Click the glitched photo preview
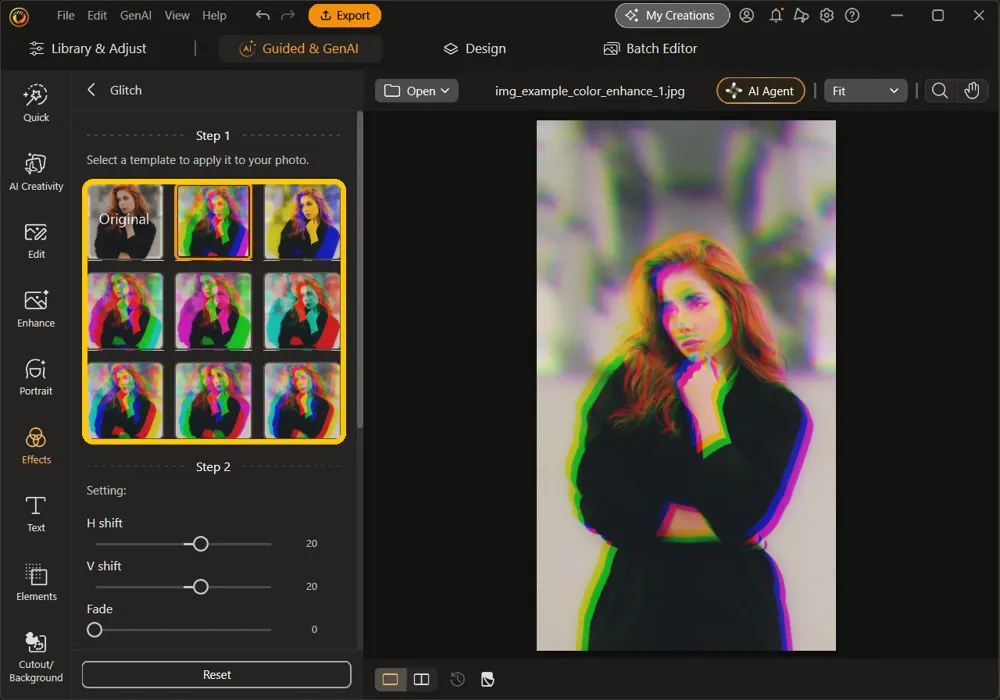This screenshot has width=1000, height=700. coord(686,385)
